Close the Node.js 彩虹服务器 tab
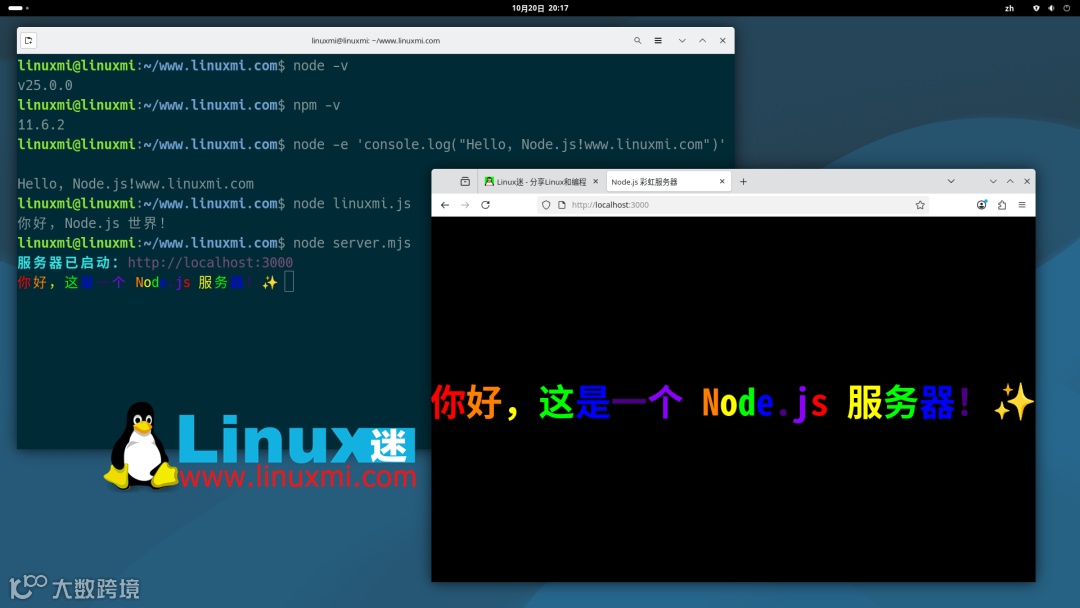 coord(722,182)
